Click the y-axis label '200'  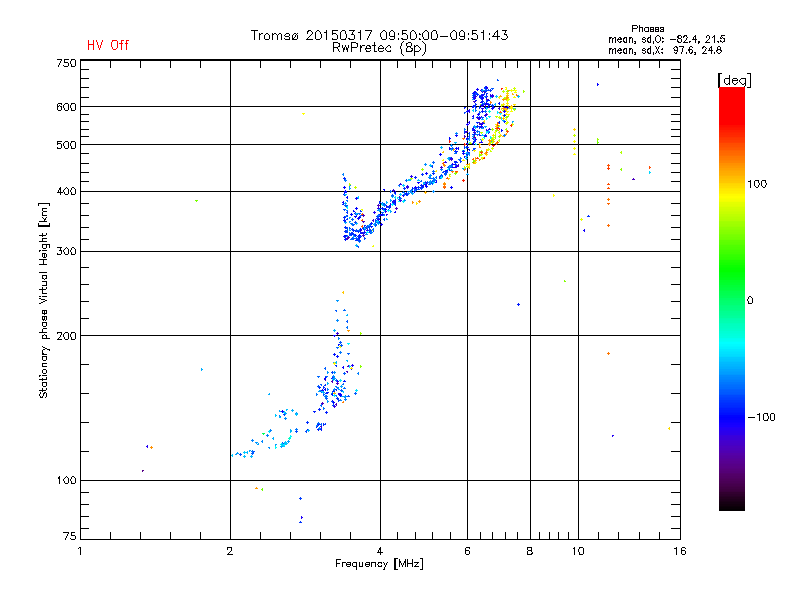click(66, 336)
